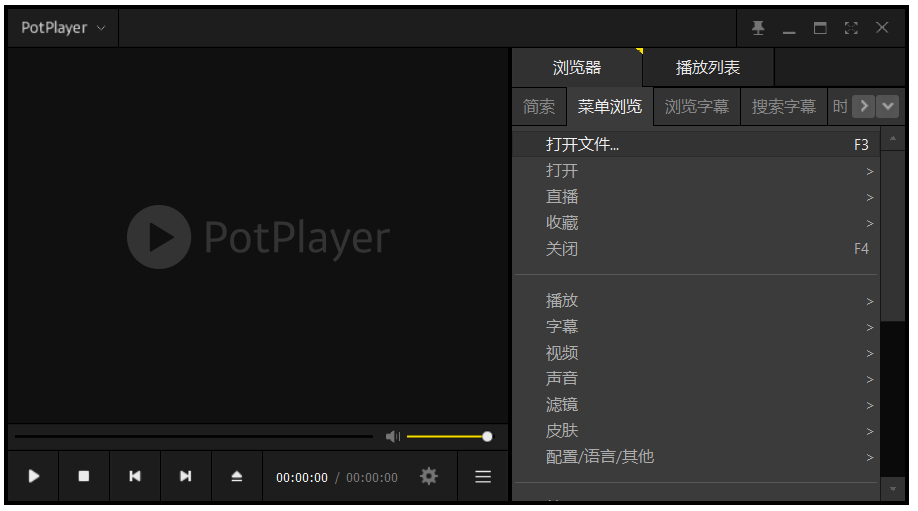The height and width of the screenshot is (511, 918).
Task: Open the PotPlayer main menu dropdown
Action: click(63, 28)
